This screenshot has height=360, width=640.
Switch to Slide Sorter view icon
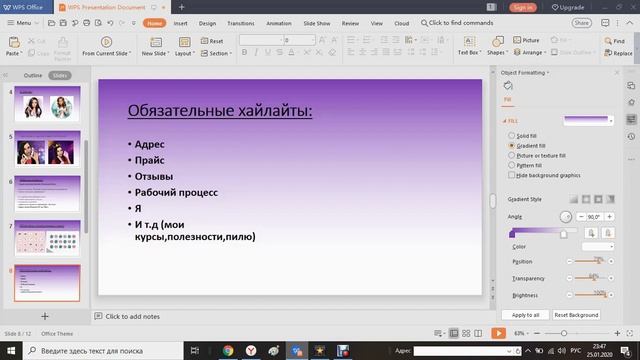[x=466, y=333]
